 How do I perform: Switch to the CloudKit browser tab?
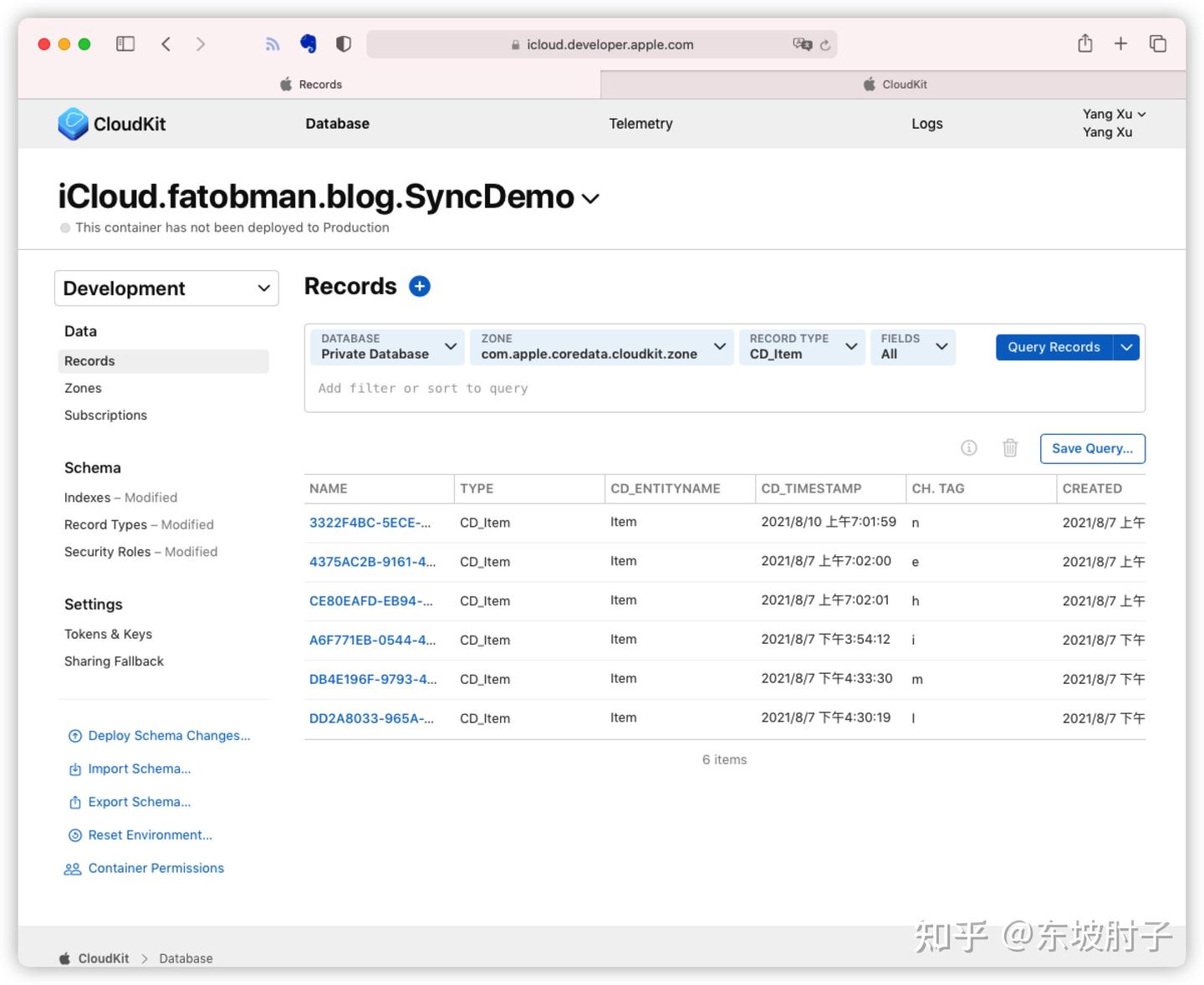(895, 84)
